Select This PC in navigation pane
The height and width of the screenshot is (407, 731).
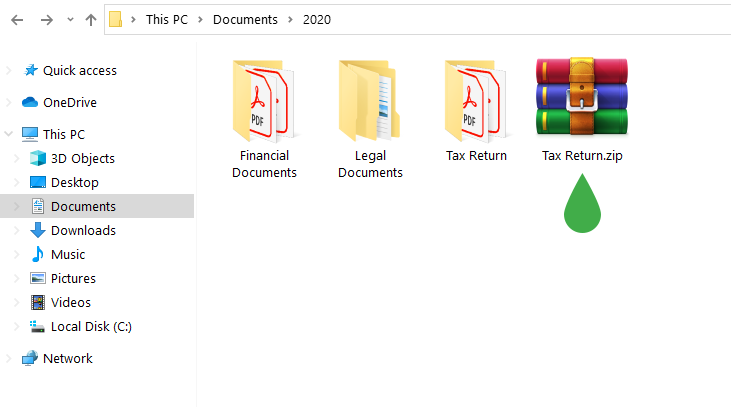pos(64,134)
